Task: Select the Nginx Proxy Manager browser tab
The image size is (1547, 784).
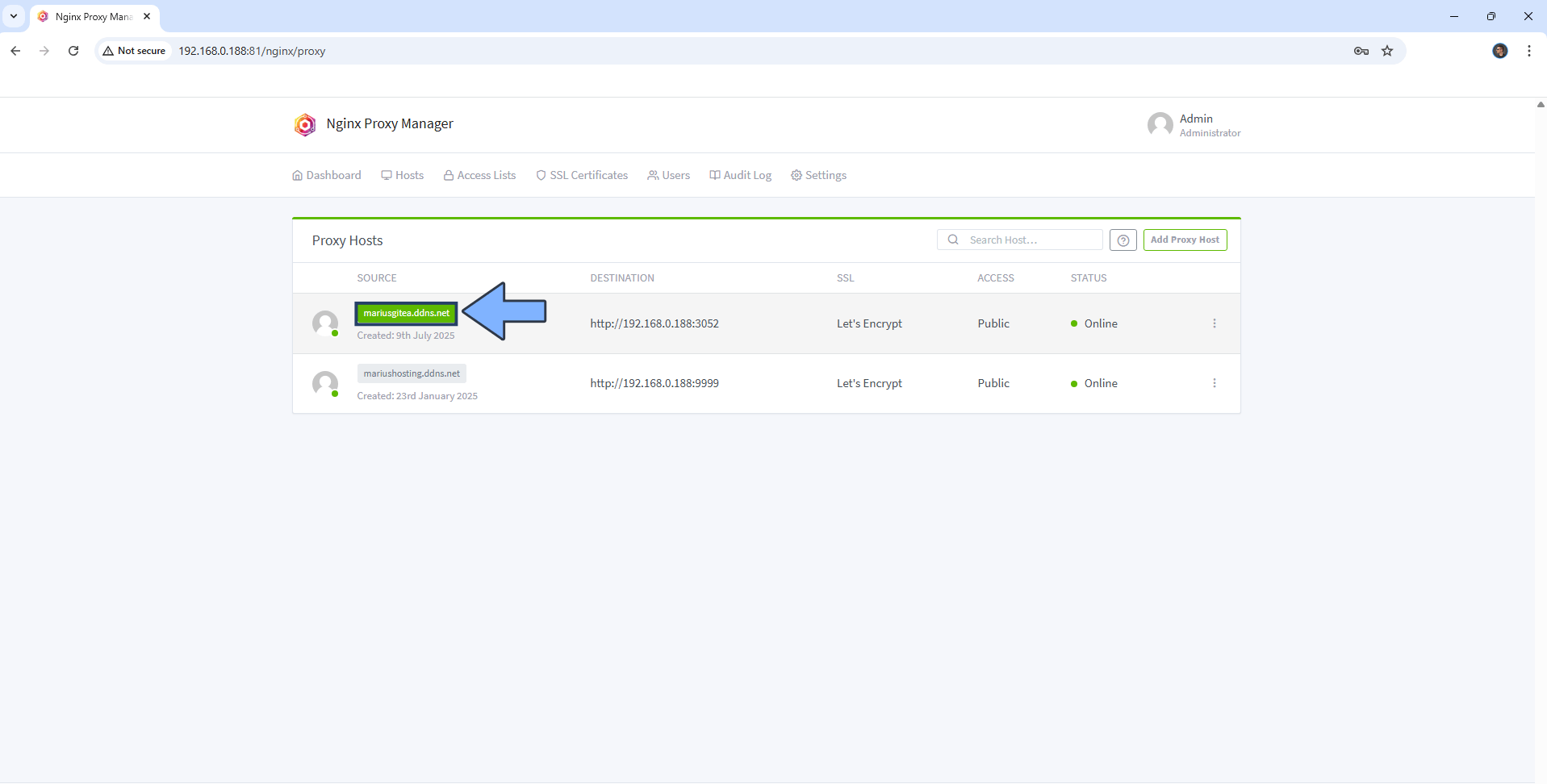Action: (x=94, y=17)
